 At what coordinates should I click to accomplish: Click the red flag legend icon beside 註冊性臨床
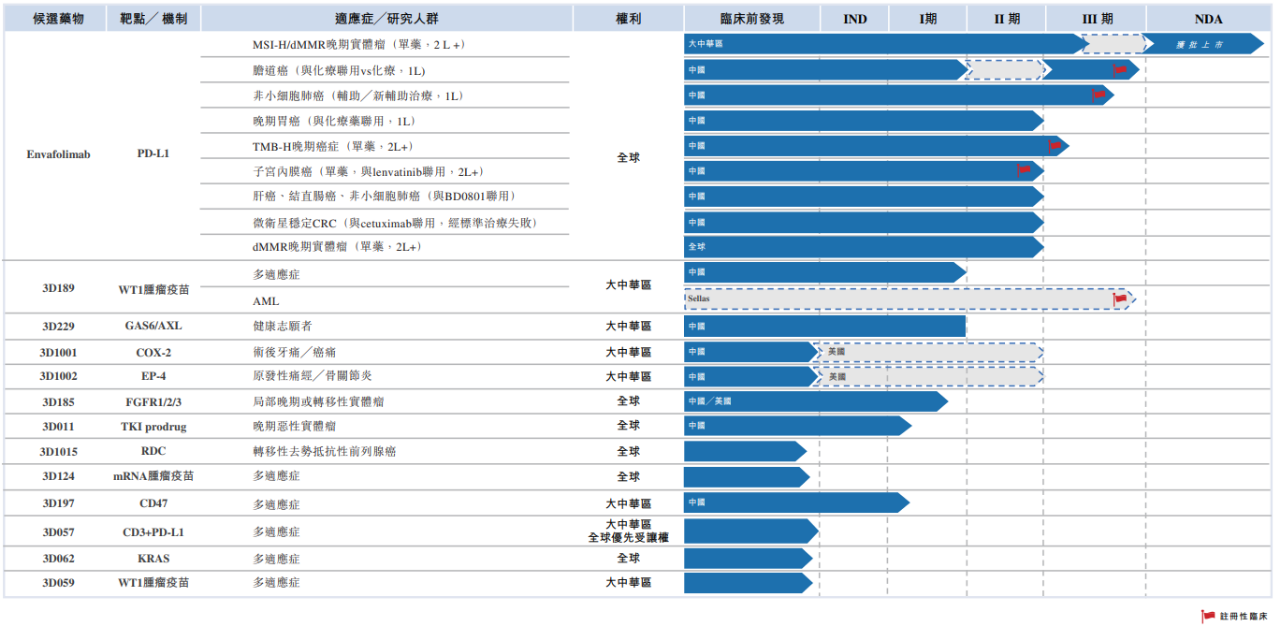(1207, 617)
